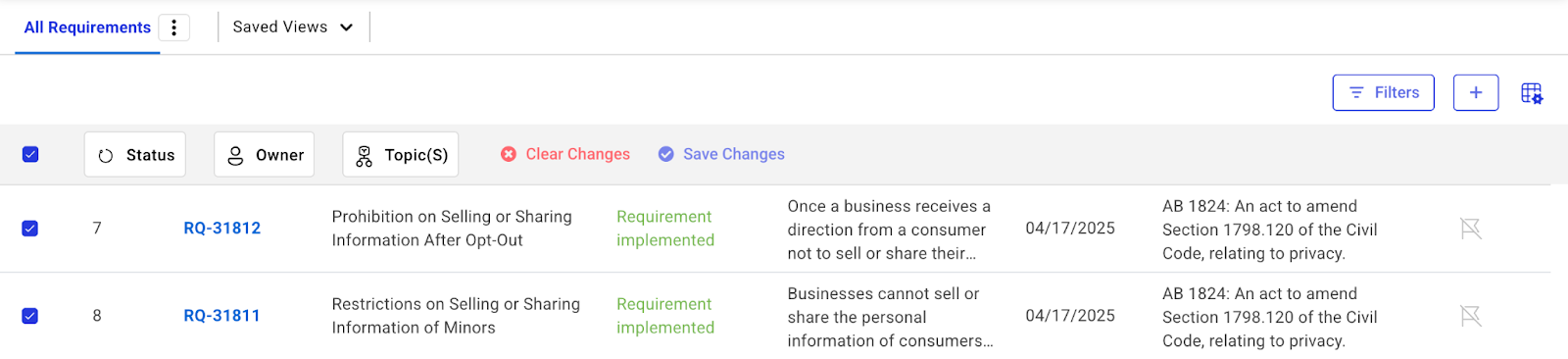Click the plus add requirement button
The image size is (1568, 359).
pos(1476,92)
